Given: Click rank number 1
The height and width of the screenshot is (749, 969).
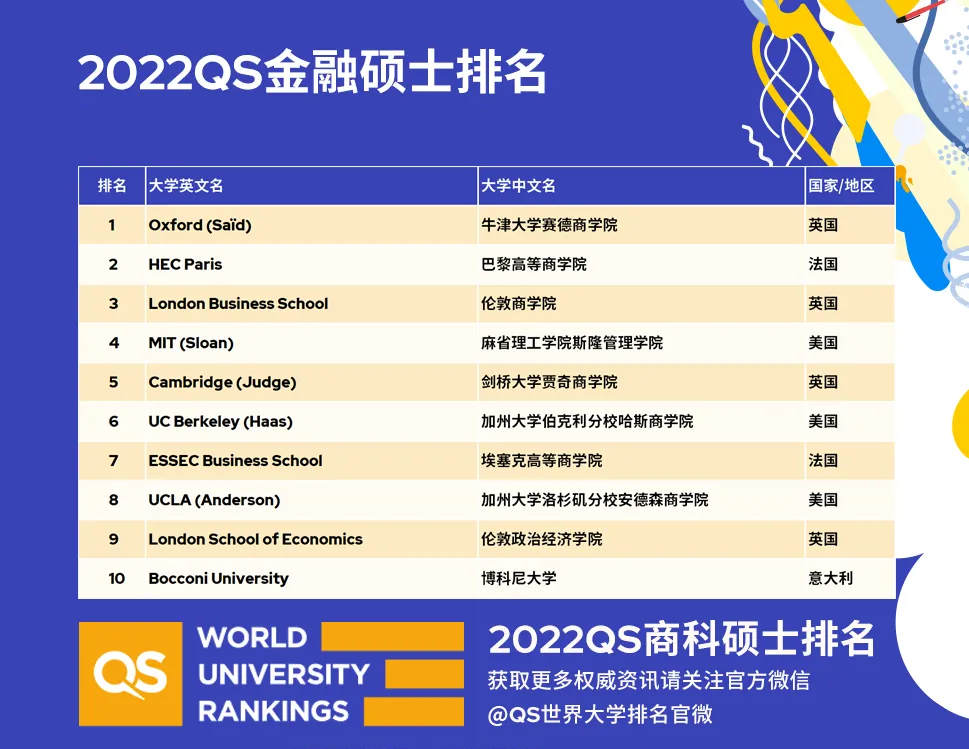Looking at the screenshot, I should [x=112, y=225].
